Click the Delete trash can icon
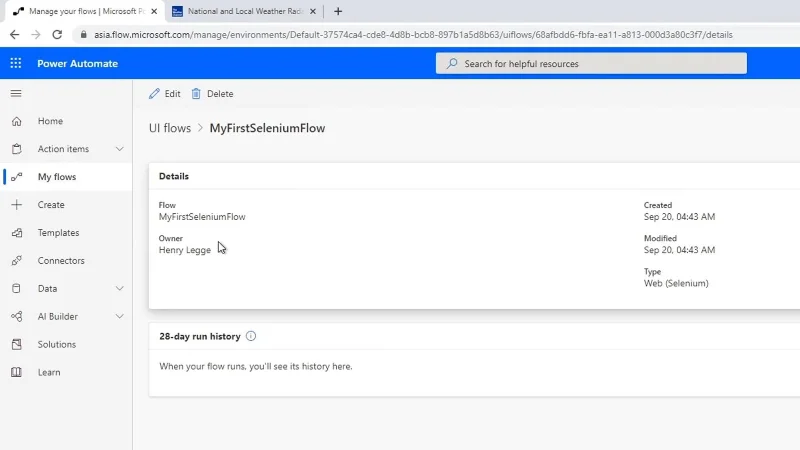Image resolution: width=800 pixels, height=450 pixels. point(196,93)
